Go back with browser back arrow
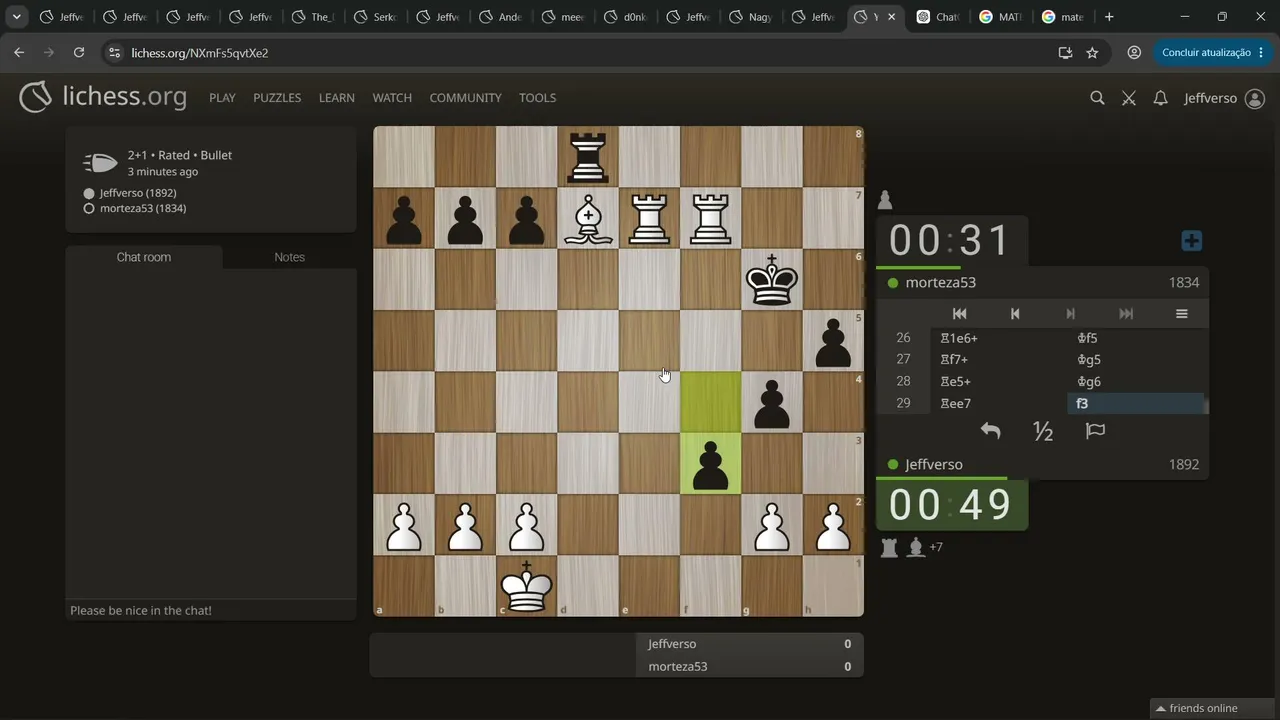1280x720 pixels. (19, 53)
